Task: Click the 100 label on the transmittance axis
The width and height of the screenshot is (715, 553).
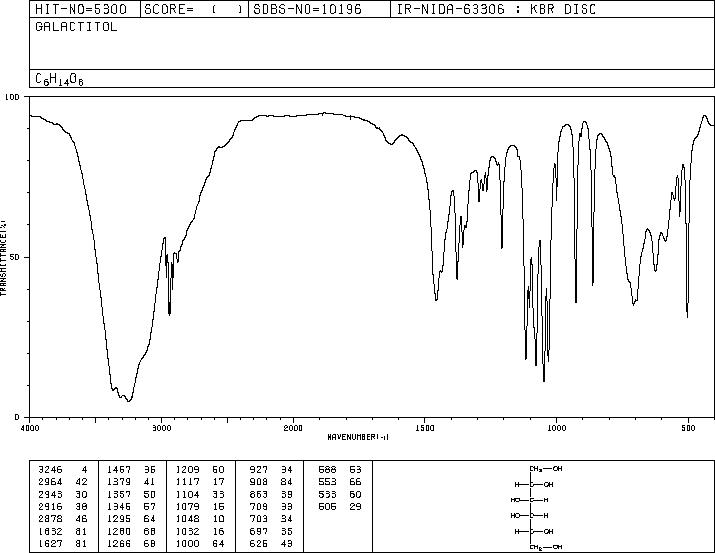Action: (x=12, y=97)
